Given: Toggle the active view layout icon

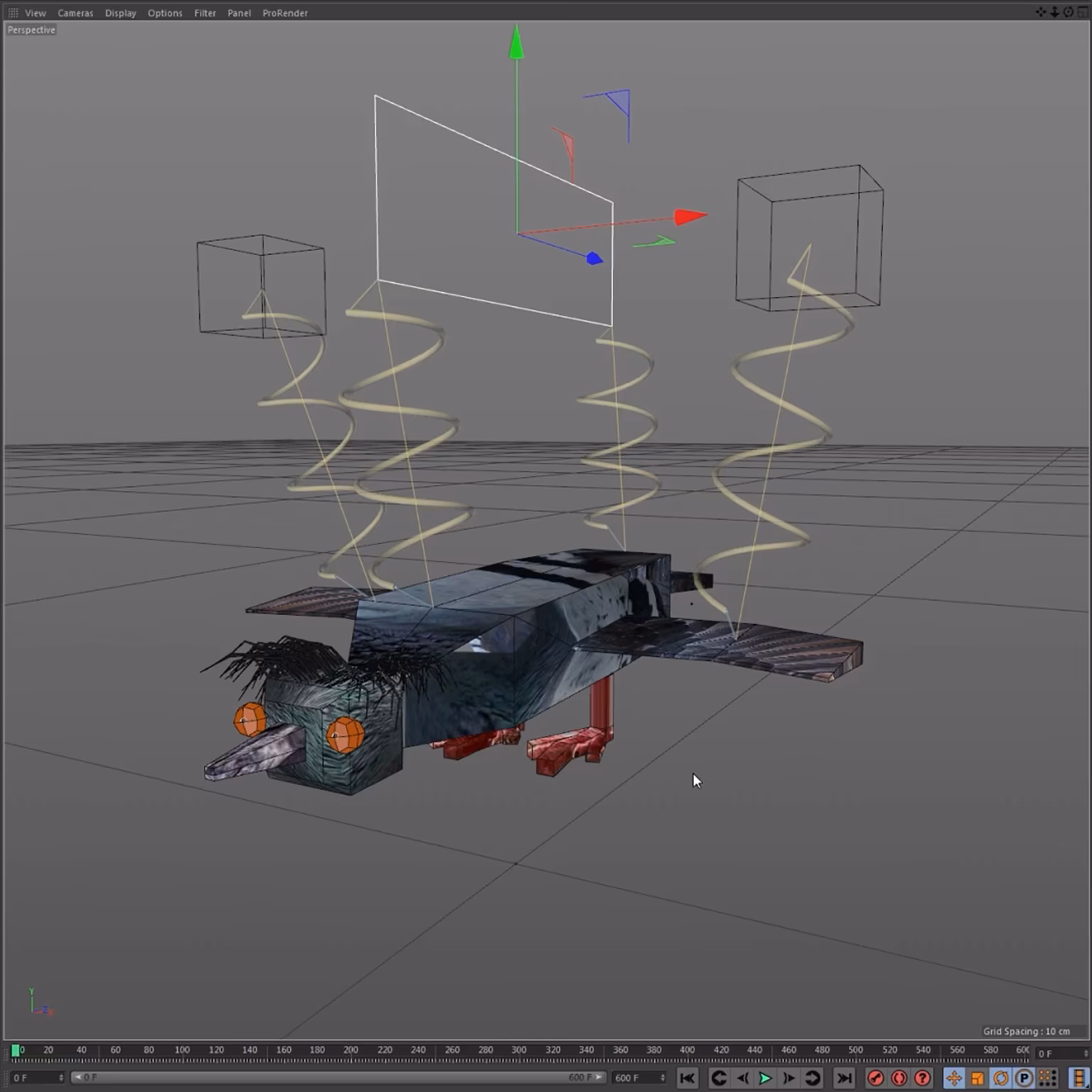Looking at the screenshot, I should [x=1083, y=12].
